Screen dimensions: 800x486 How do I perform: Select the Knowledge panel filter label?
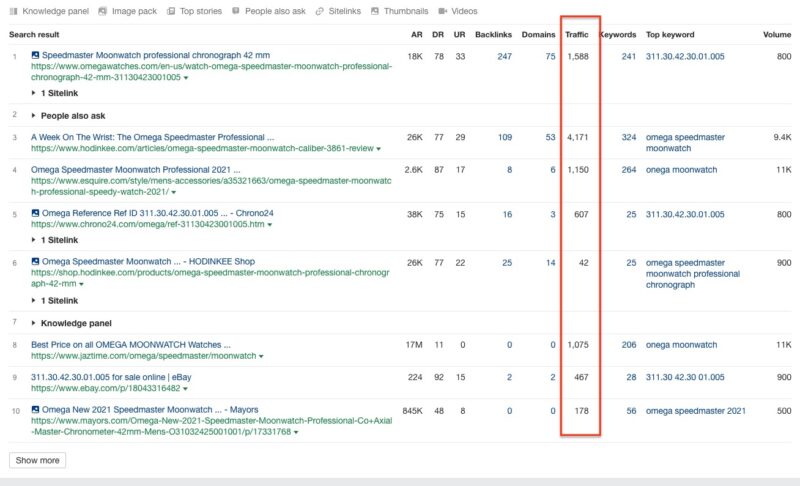(x=56, y=11)
